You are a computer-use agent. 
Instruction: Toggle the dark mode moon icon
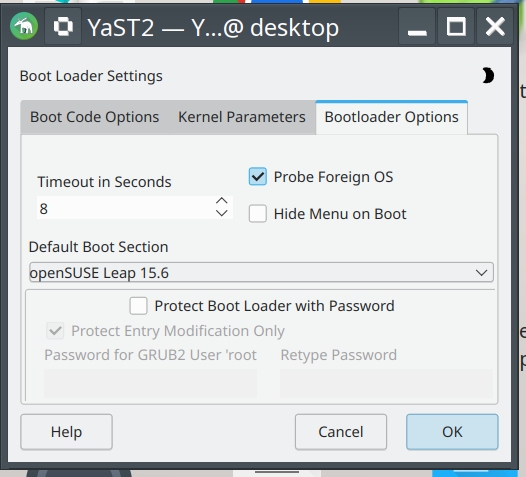pyautogui.click(x=488, y=75)
